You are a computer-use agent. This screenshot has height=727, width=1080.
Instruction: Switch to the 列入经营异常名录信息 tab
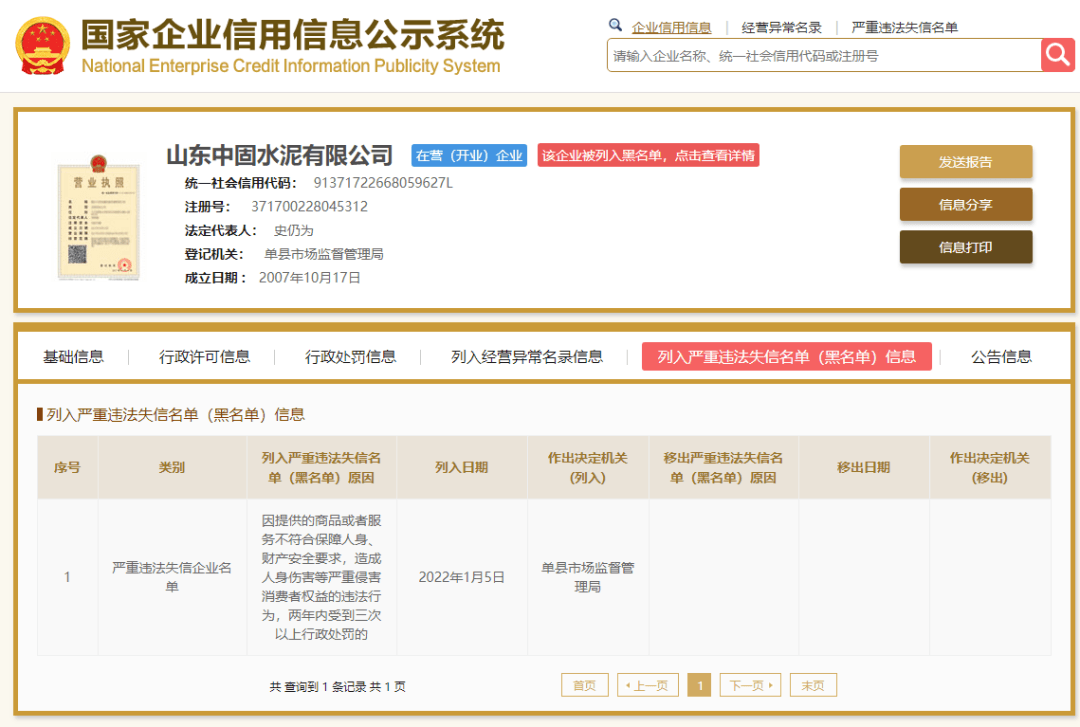(x=527, y=357)
